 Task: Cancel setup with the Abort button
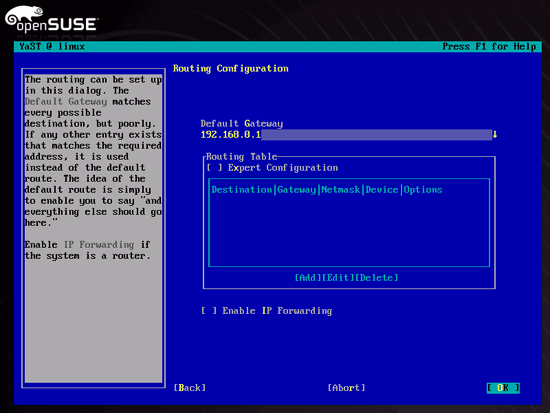[x=346, y=388]
